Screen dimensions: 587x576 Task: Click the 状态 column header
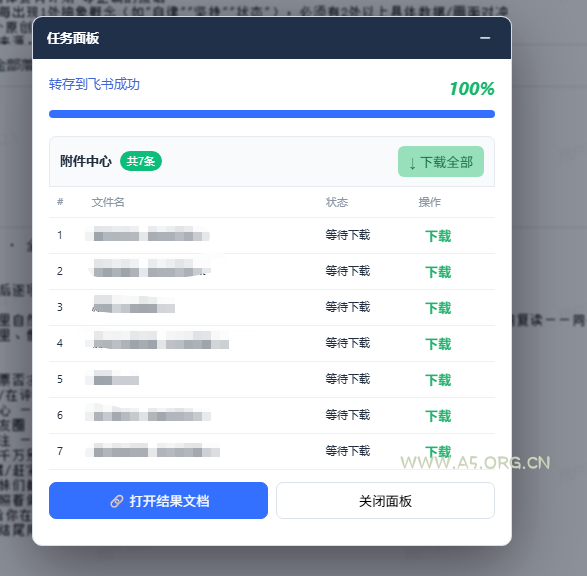click(337, 202)
